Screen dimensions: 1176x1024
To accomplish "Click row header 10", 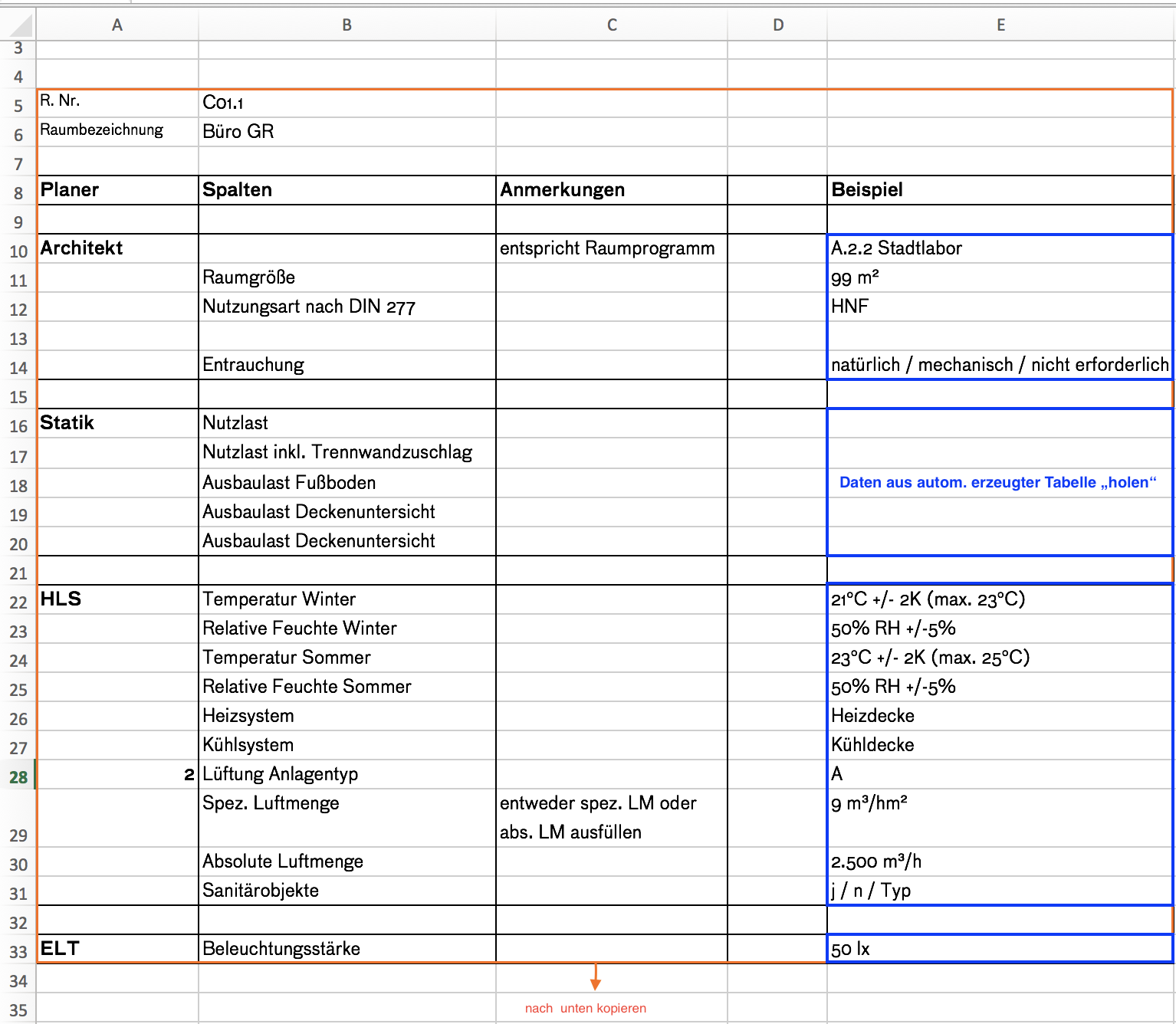I will (x=18, y=251).
